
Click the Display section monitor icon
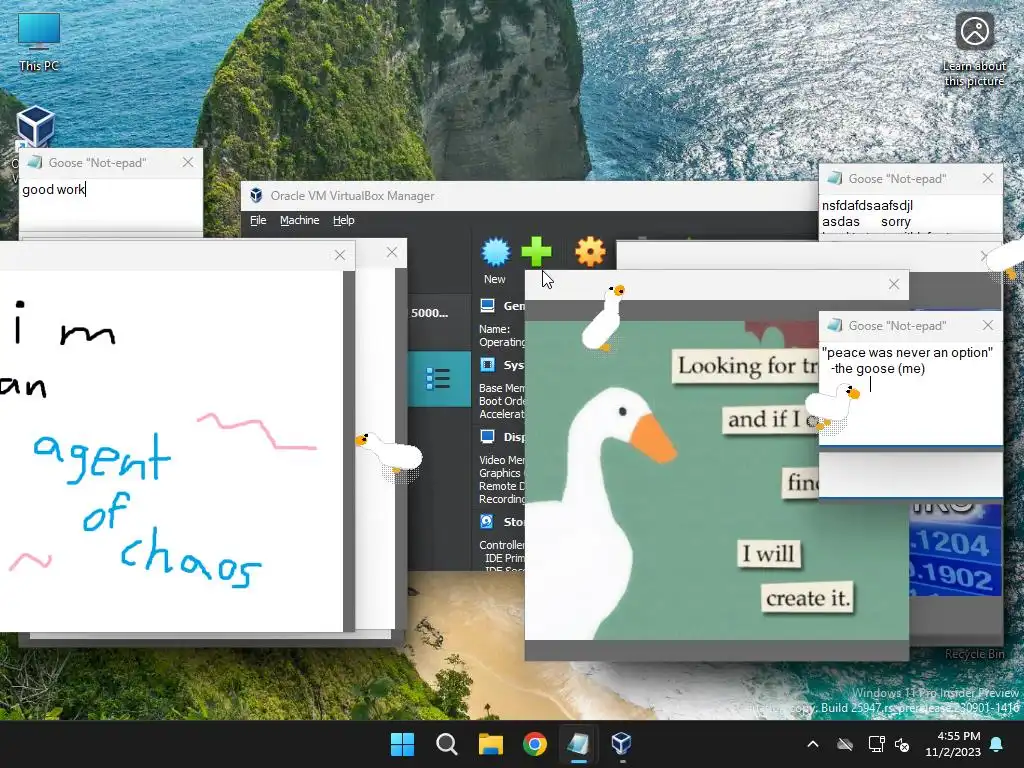[x=487, y=436]
